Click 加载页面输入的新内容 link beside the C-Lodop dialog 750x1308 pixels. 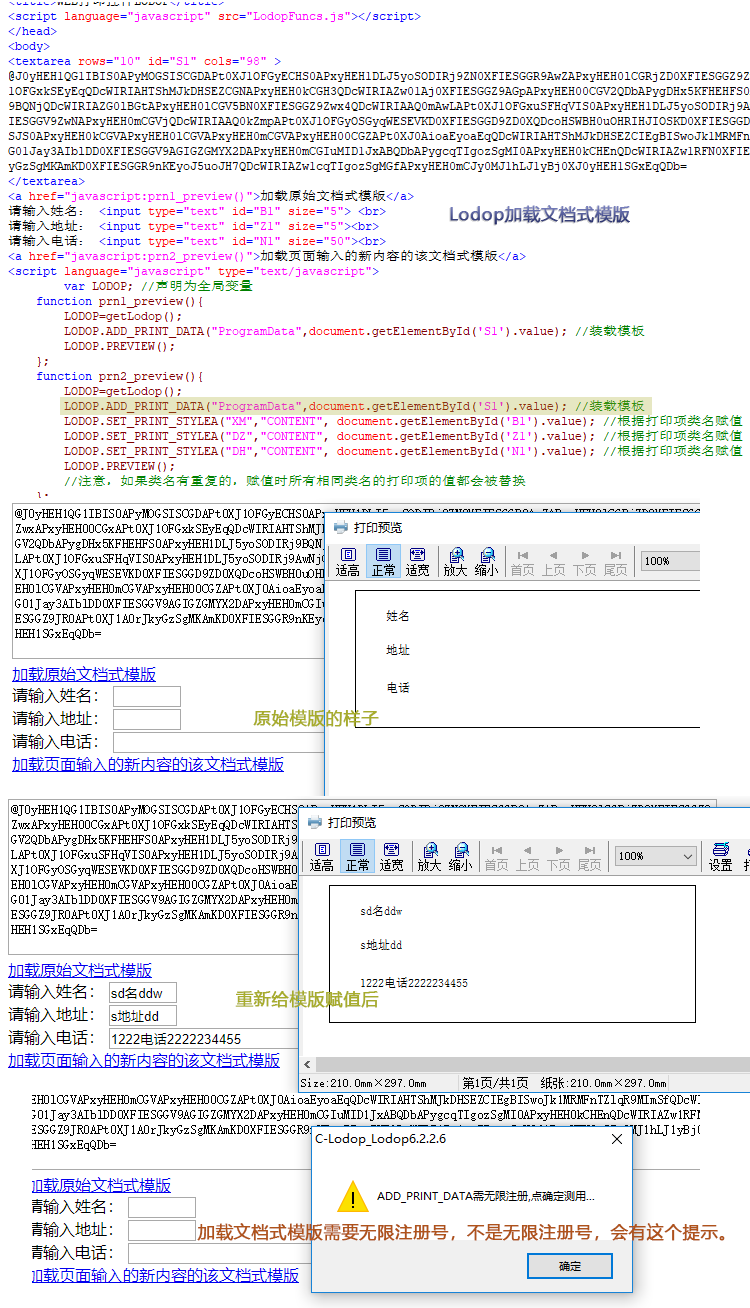(165, 1275)
